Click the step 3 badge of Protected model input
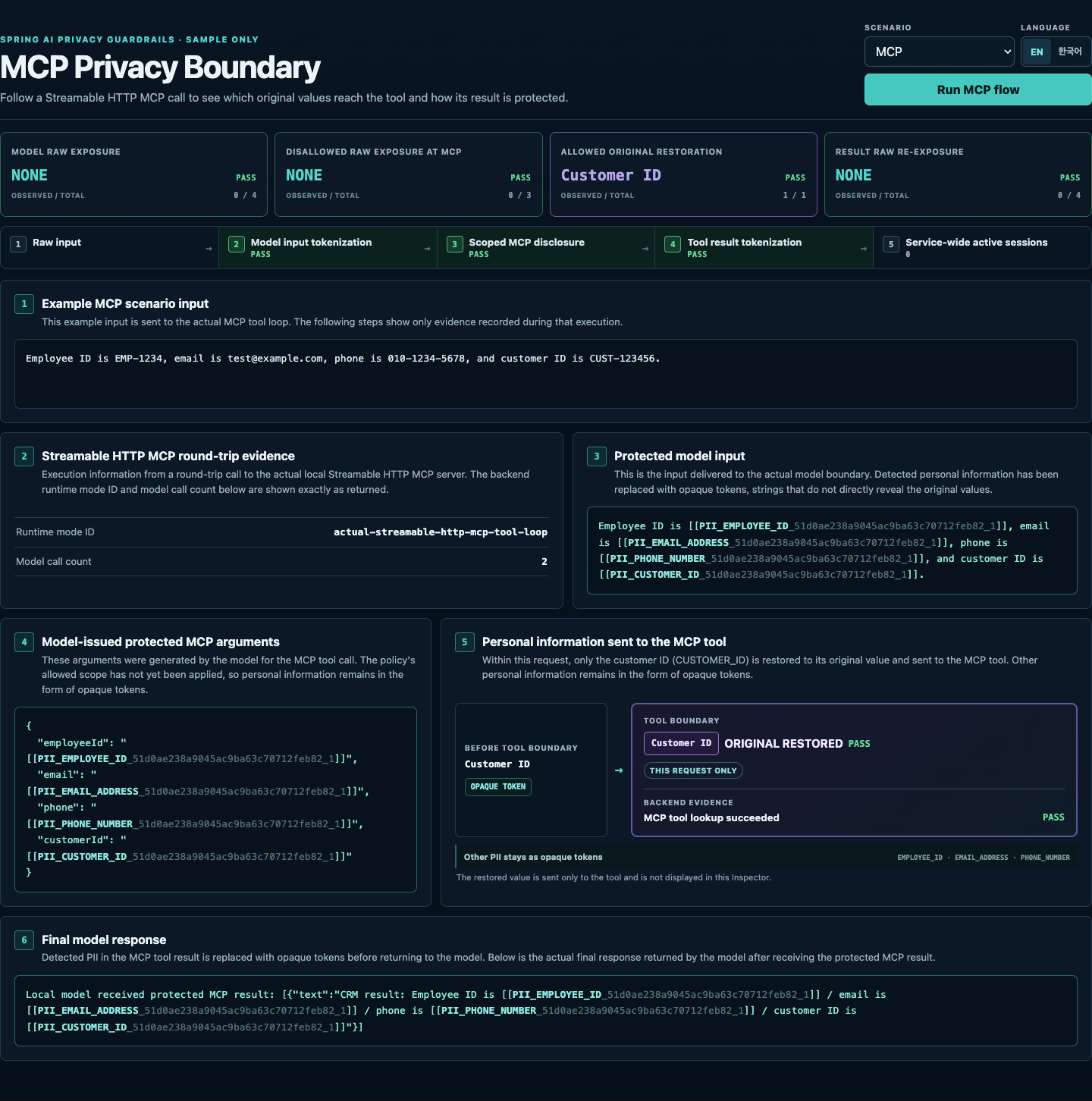 coord(597,456)
